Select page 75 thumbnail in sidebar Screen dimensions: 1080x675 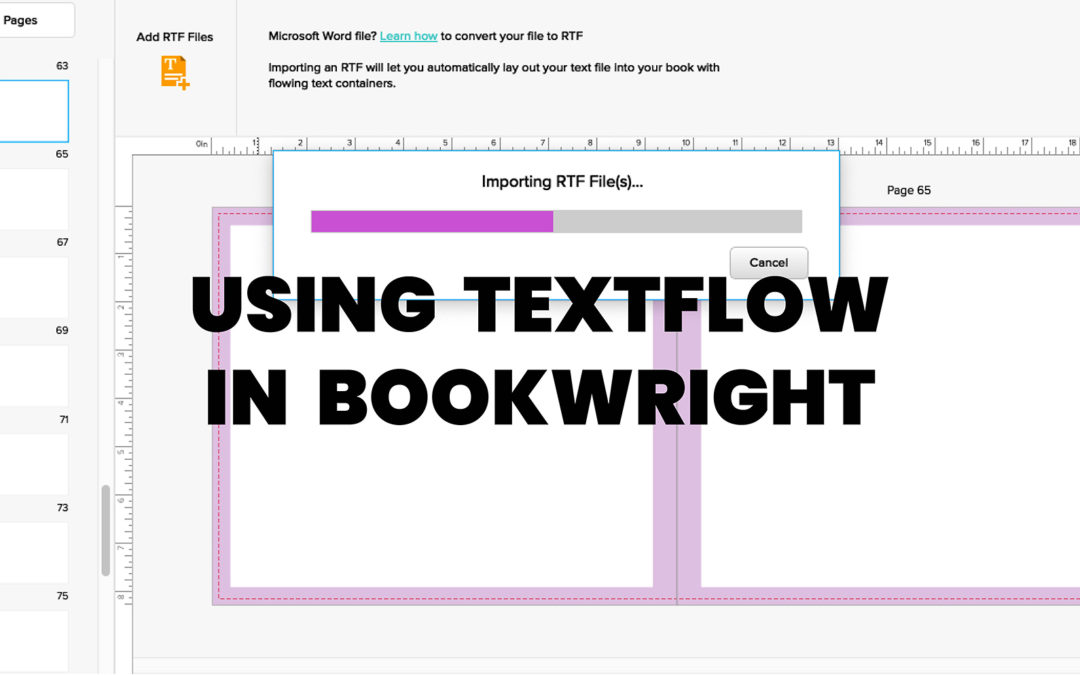pyautogui.click(x=34, y=641)
